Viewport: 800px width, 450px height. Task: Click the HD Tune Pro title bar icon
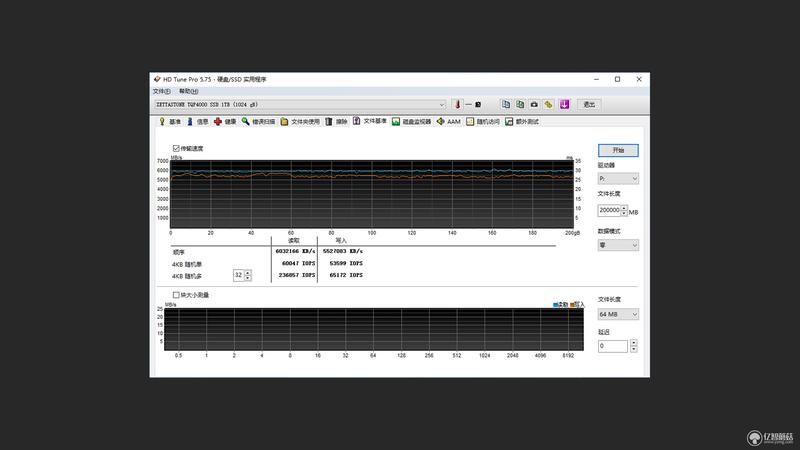pos(157,79)
